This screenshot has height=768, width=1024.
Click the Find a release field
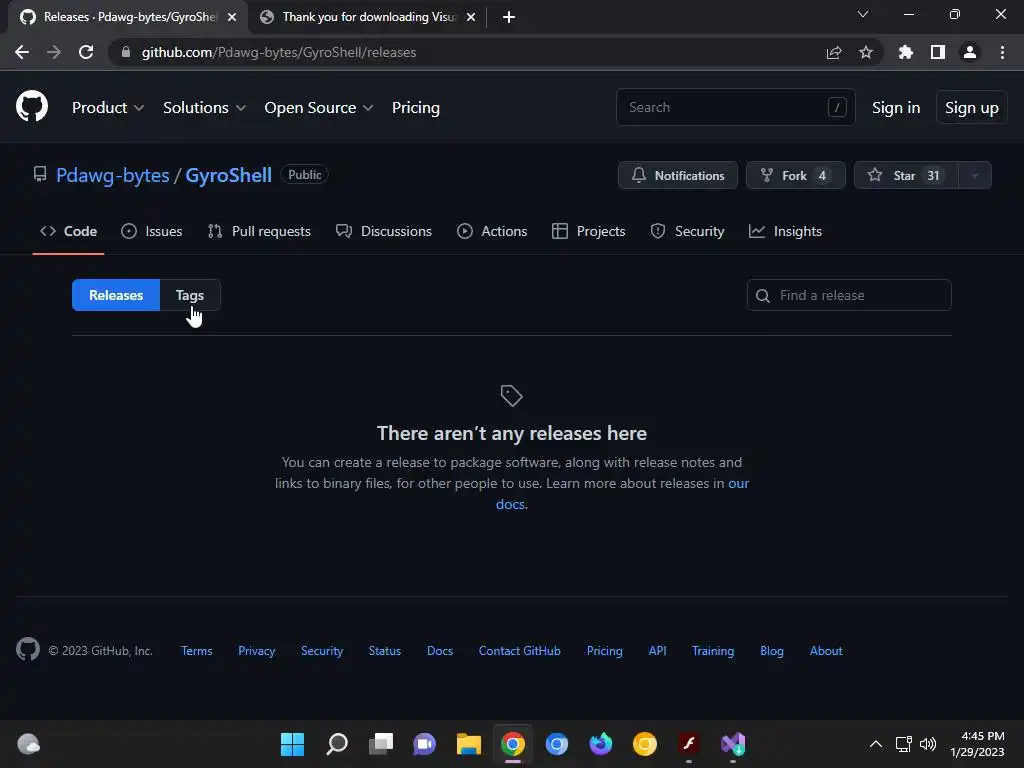coord(849,295)
